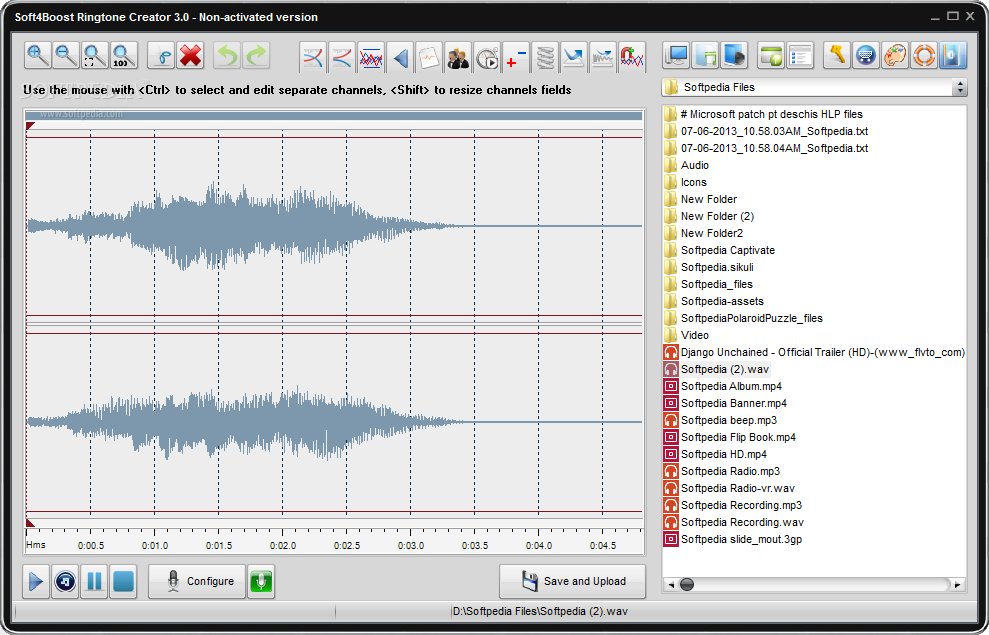Click the file list horizontal scrollbar thumb

point(687,585)
